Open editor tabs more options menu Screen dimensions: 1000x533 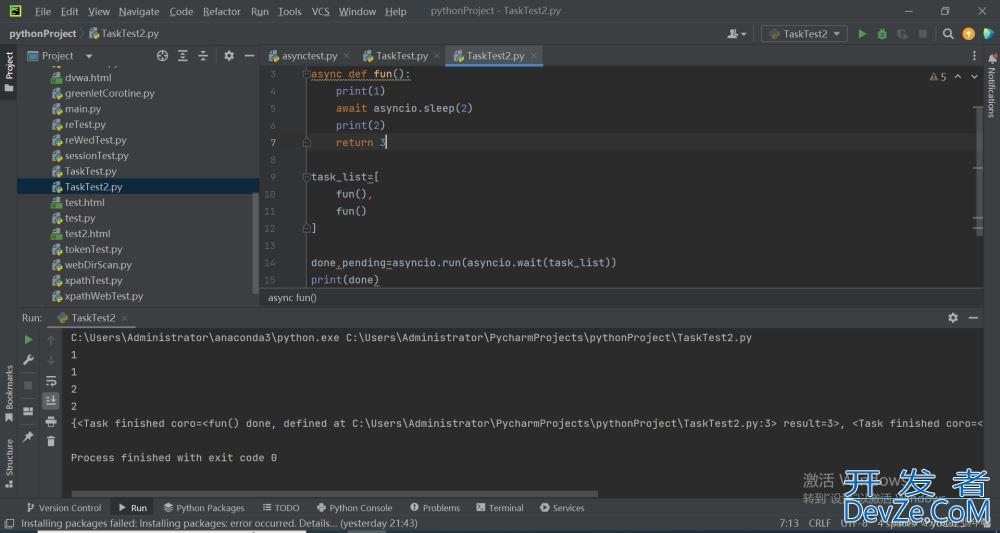tap(974, 56)
